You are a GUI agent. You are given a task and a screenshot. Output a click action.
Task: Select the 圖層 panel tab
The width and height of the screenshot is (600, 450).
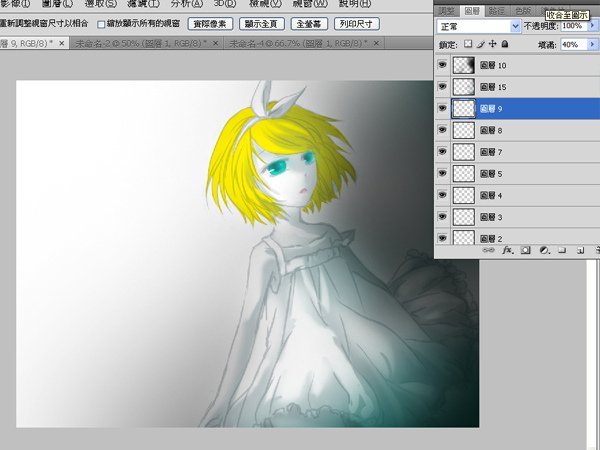[472, 11]
